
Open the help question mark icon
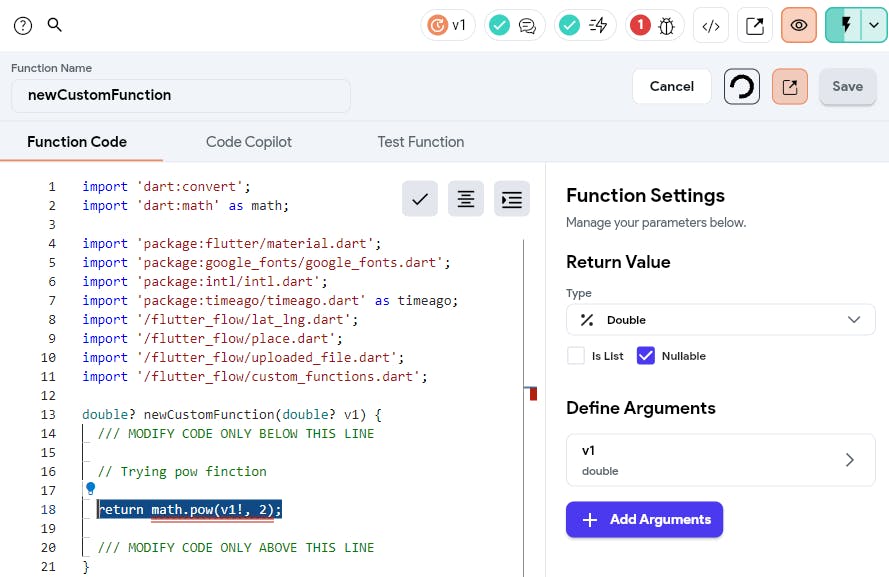tap(23, 26)
